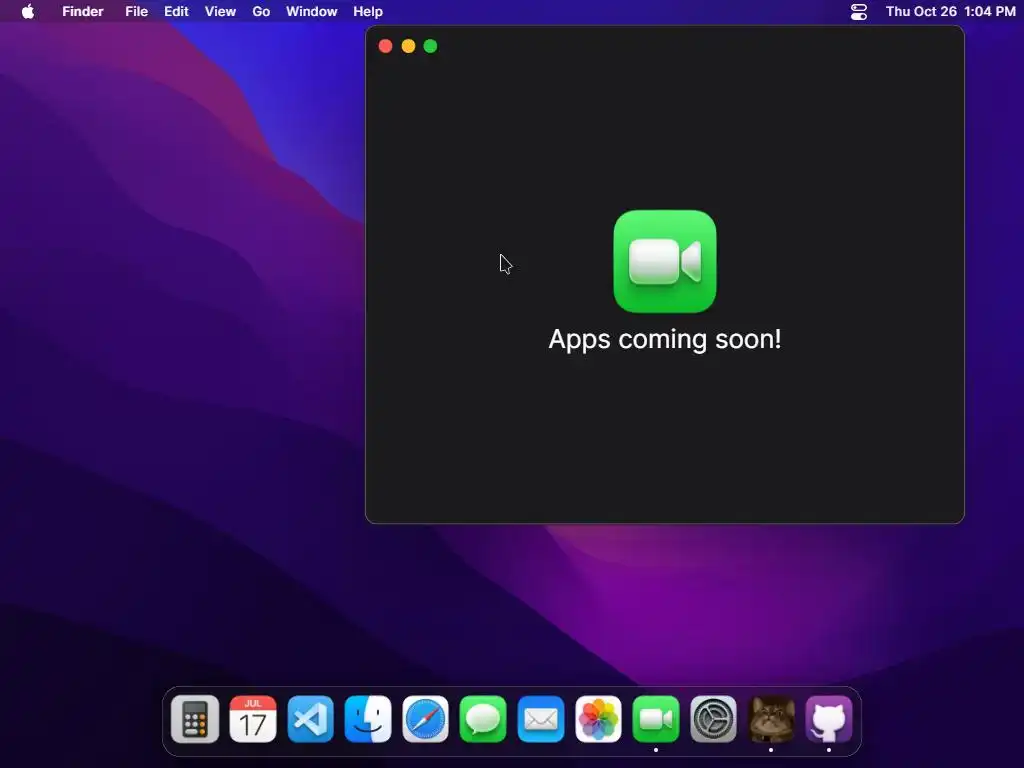Image resolution: width=1024 pixels, height=768 pixels.
Task: Click the "Apps coming soon!" text
Action: click(665, 340)
